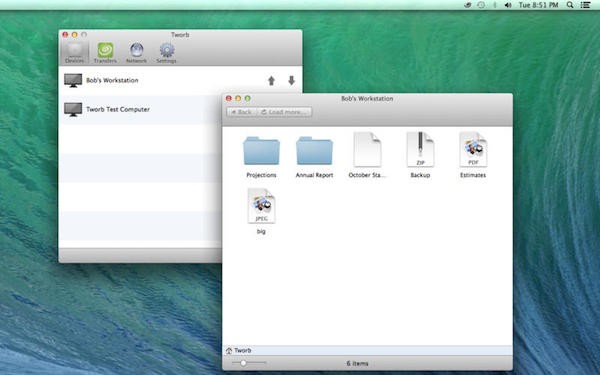
Task: Select the Network toolbar icon
Action: [136, 53]
